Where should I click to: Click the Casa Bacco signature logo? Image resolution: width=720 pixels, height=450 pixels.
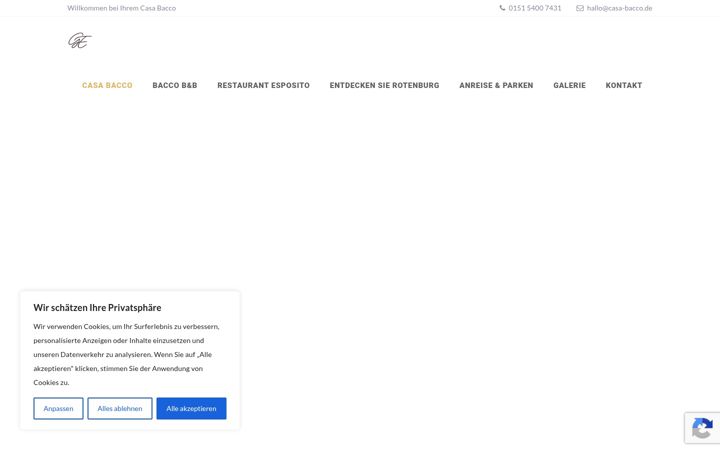tap(80, 40)
